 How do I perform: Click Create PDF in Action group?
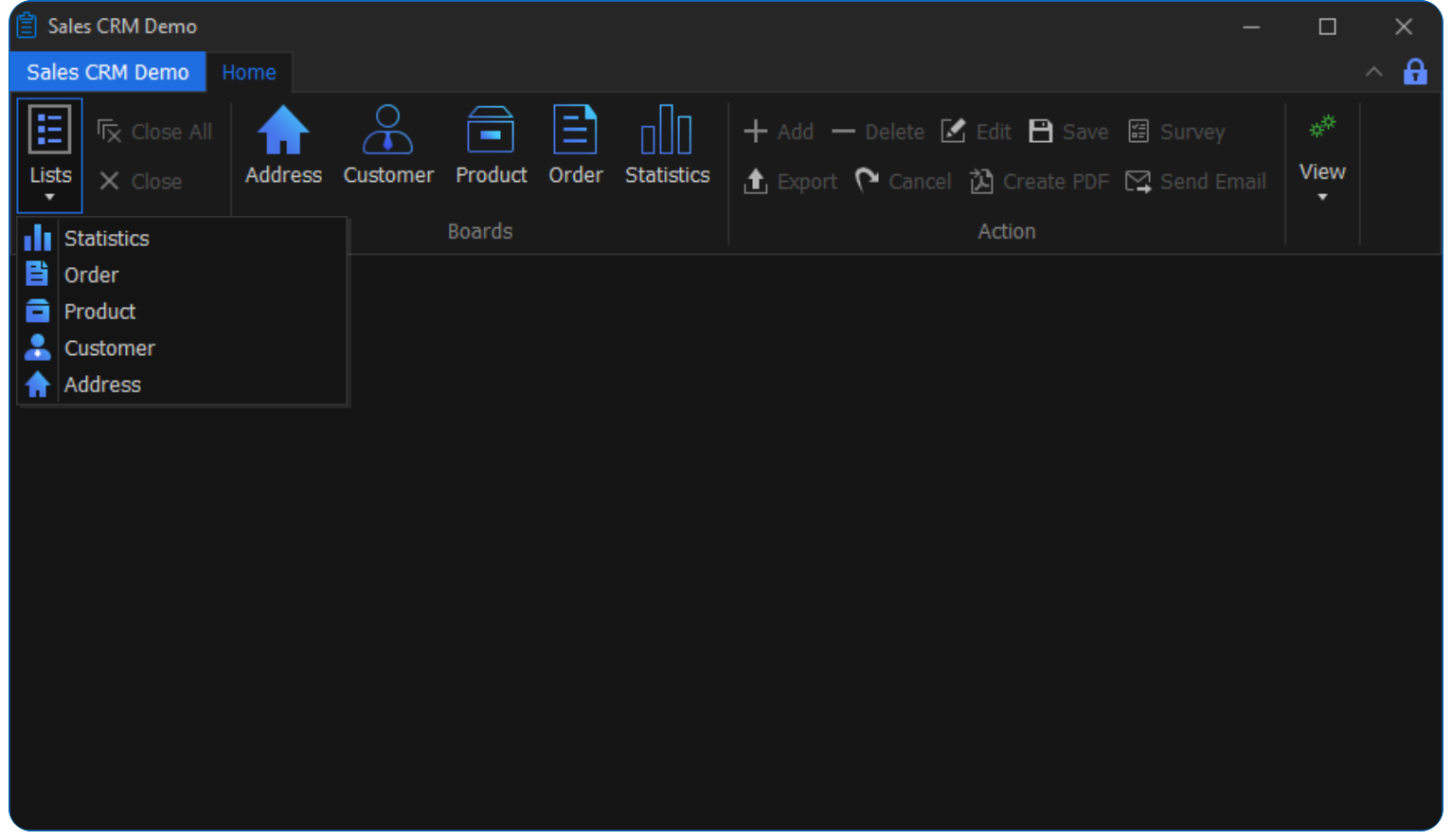tap(1040, 182)
